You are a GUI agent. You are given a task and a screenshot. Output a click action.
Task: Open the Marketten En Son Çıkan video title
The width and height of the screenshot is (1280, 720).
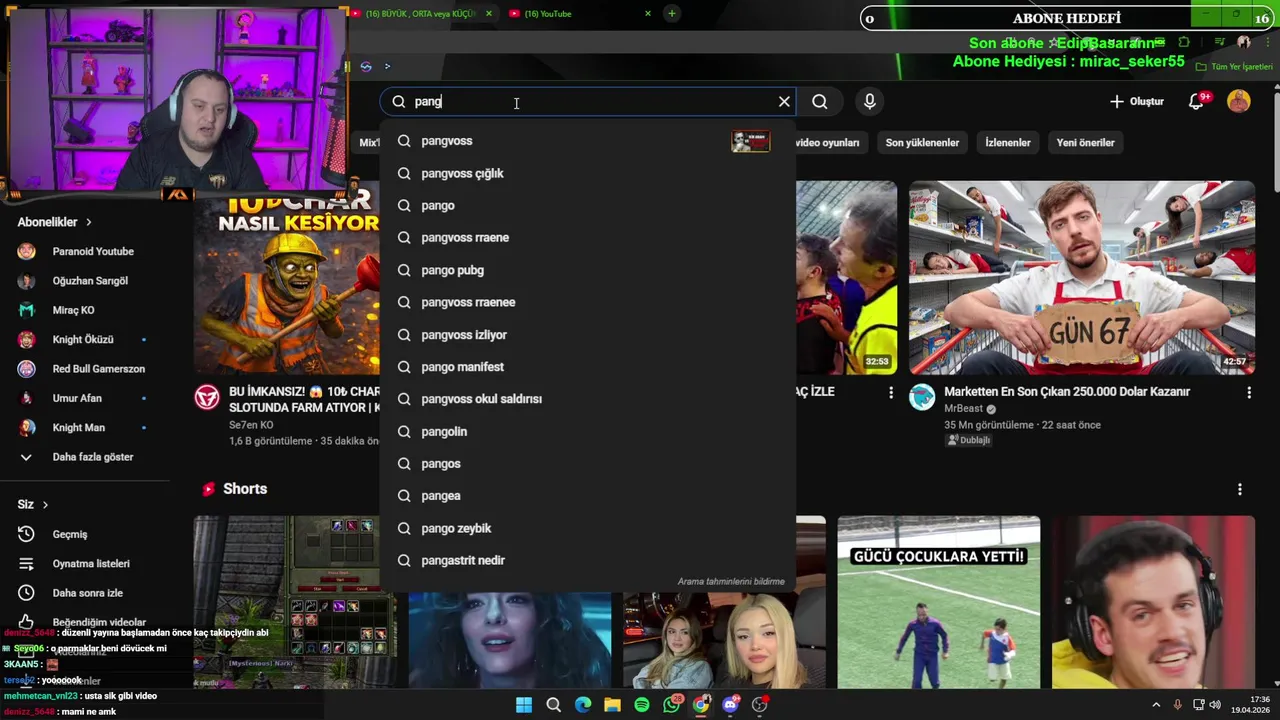point(1067,392)
